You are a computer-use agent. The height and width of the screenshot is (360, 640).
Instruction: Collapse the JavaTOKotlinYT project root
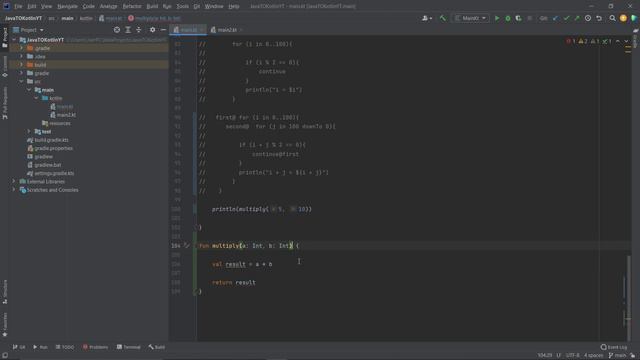(x=15, y=40)
